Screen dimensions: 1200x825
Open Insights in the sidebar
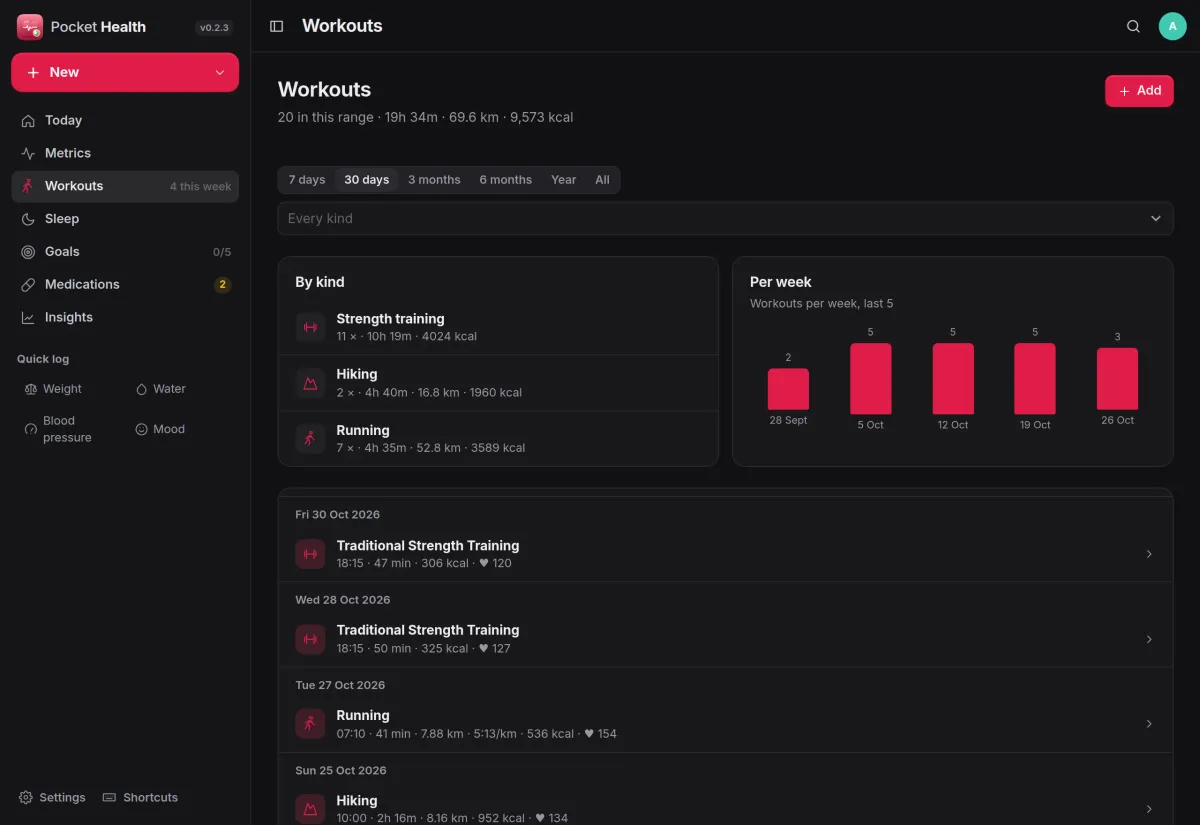(125, 318)
